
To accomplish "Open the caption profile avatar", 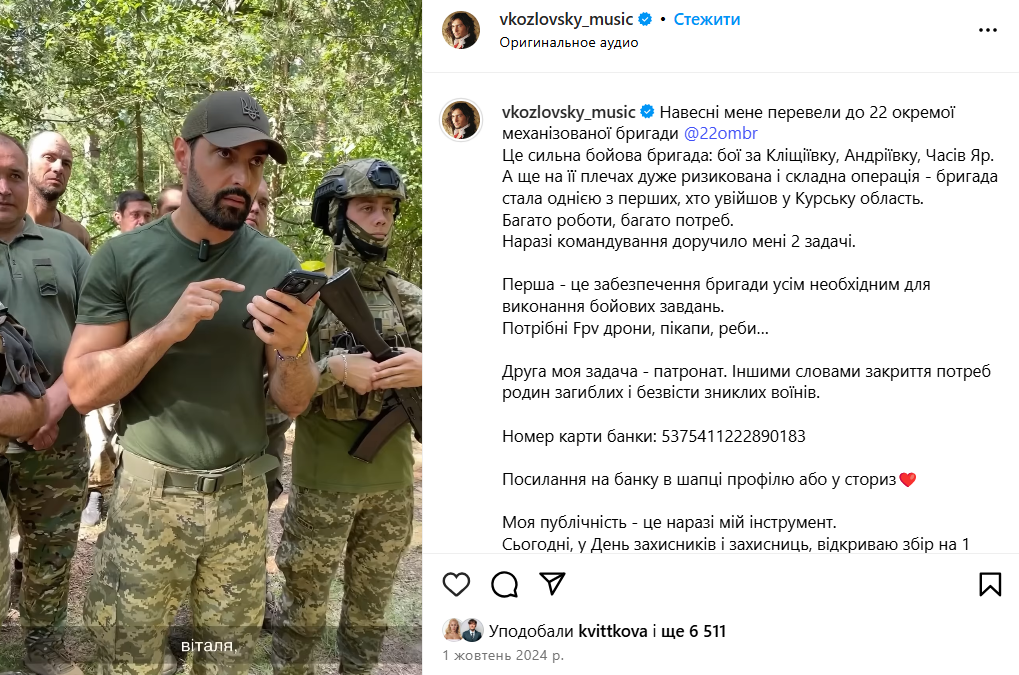I will tap(461, 120).
